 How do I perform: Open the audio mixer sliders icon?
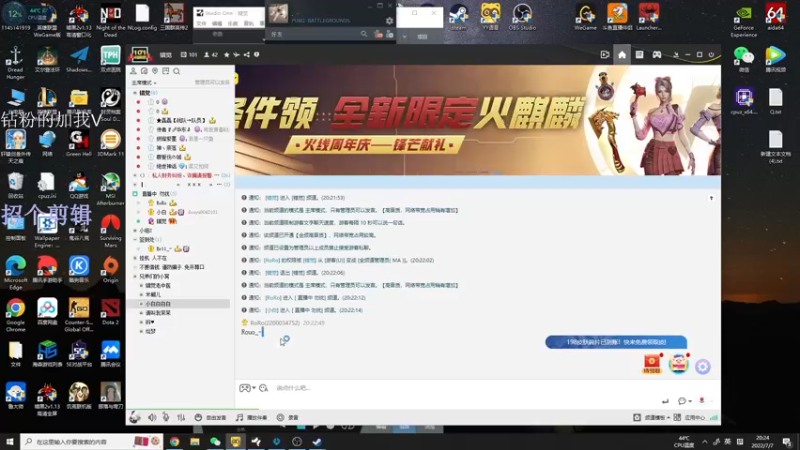click(x=181, y=417)
